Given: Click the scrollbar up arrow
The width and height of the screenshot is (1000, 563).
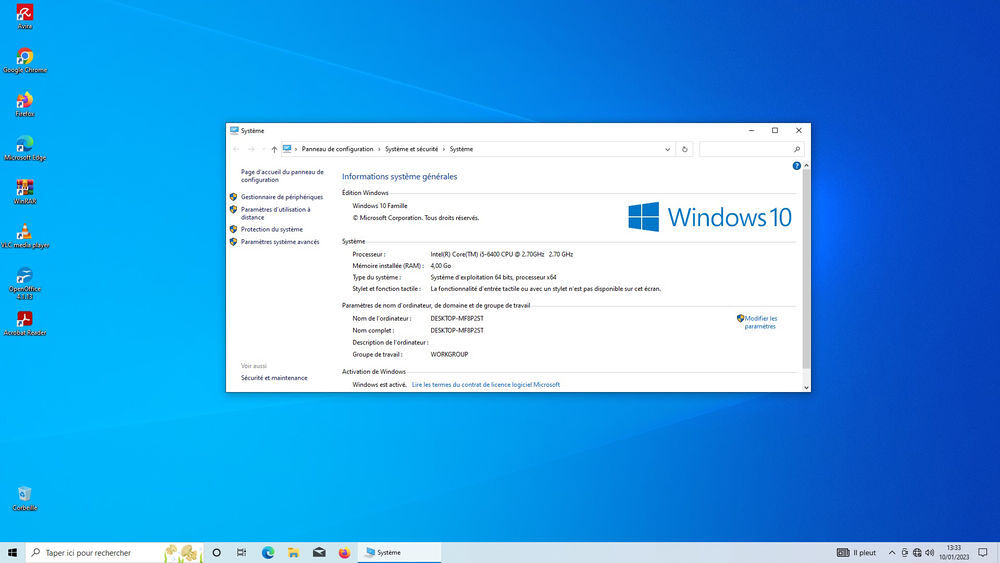Looking at the screenshot, I should coord(806,166).
